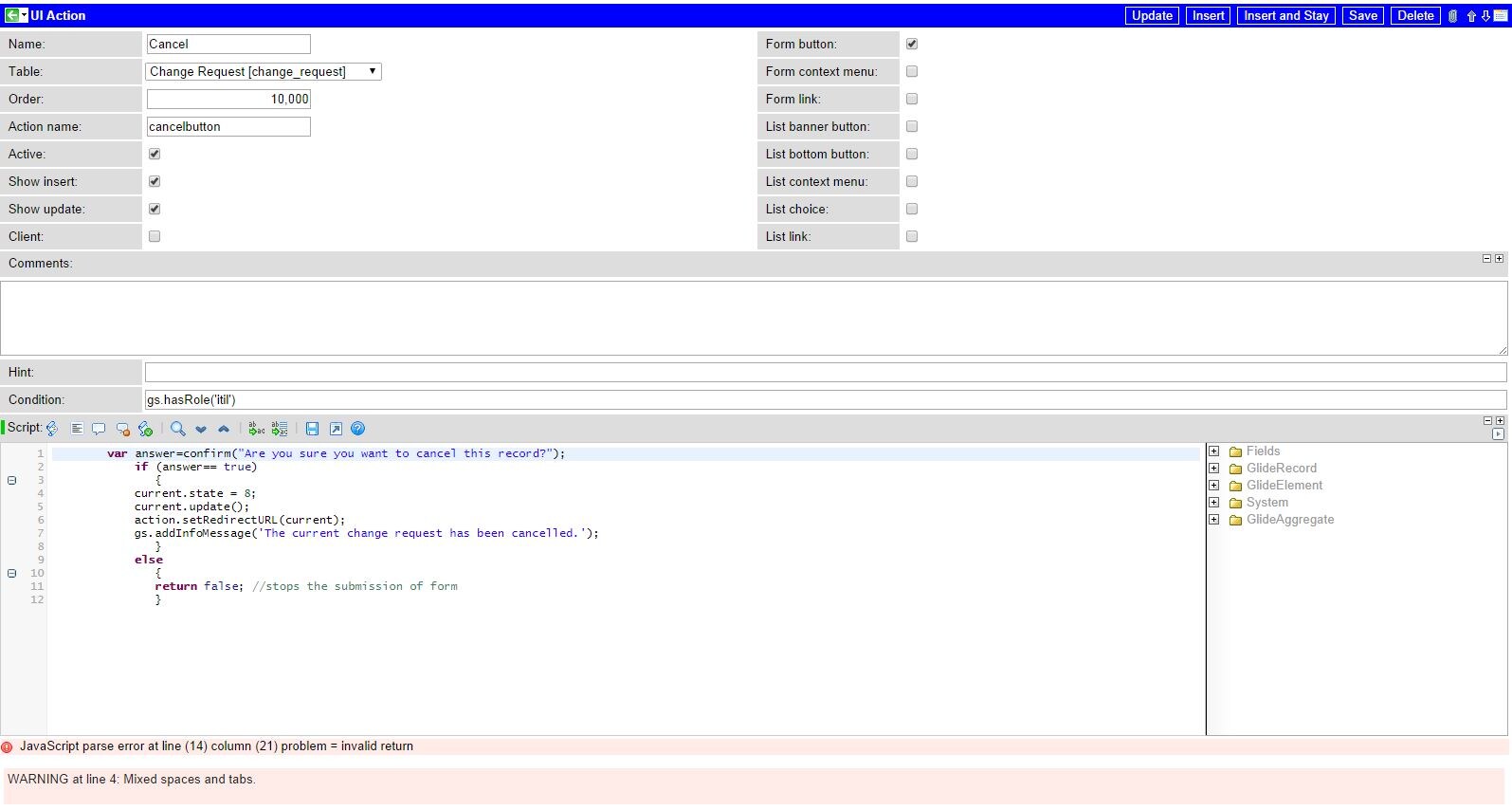The width and height of the screenshot is (1512, 810).
Task: Collapse the Comments field with minus icon
Action: point(1487,259)
